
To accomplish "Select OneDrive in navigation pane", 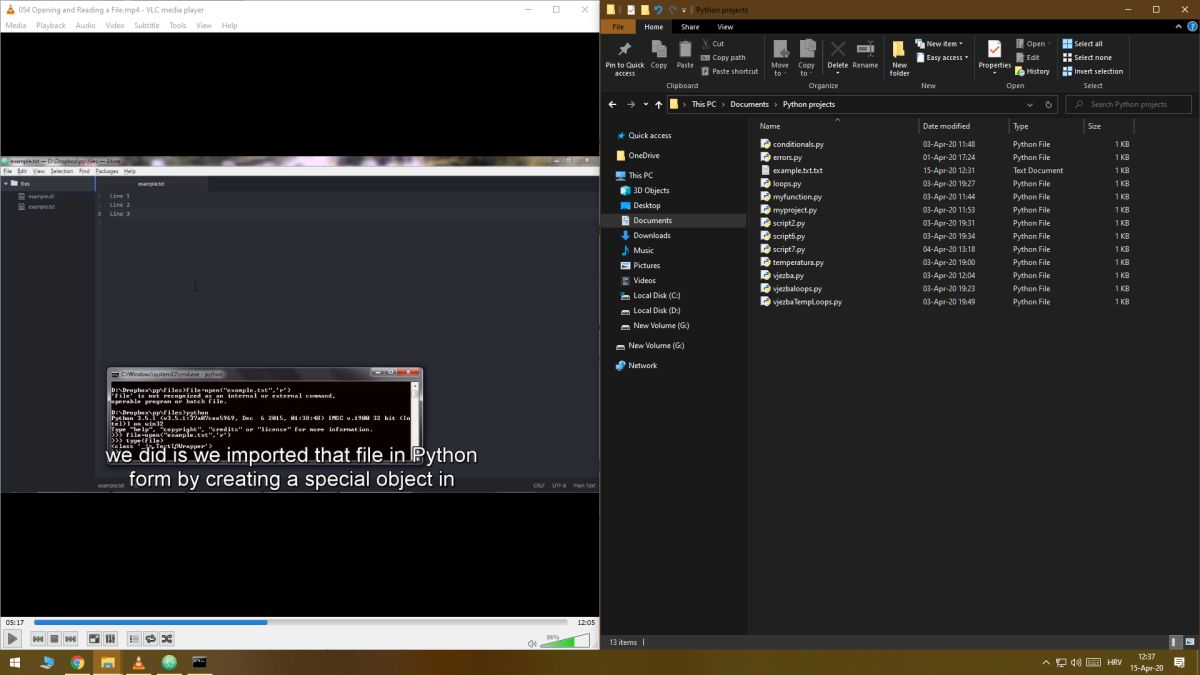I will 643,155.
